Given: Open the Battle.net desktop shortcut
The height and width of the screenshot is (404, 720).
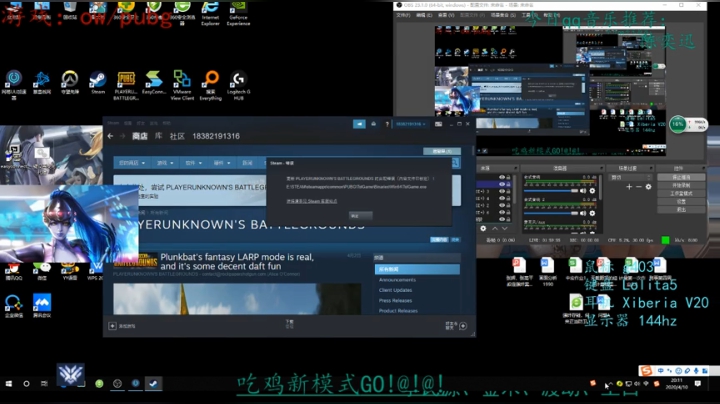Looking at the screenshot, I should pos(42,83).
